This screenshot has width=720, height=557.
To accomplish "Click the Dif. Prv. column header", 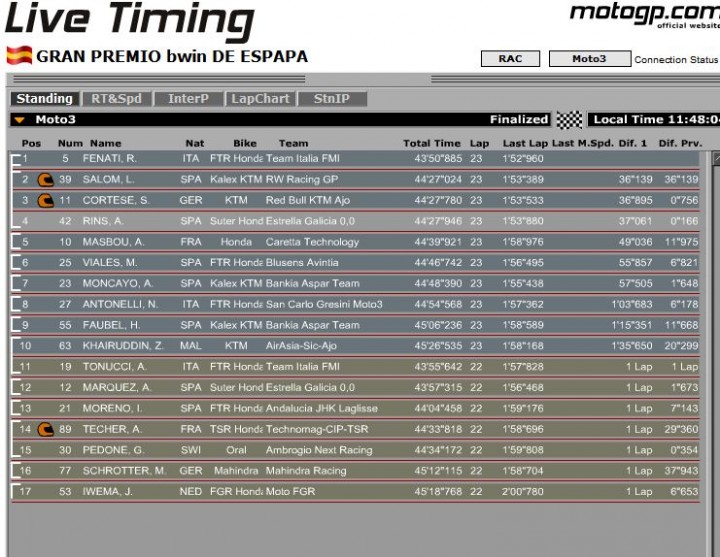I will coord(681,143).
